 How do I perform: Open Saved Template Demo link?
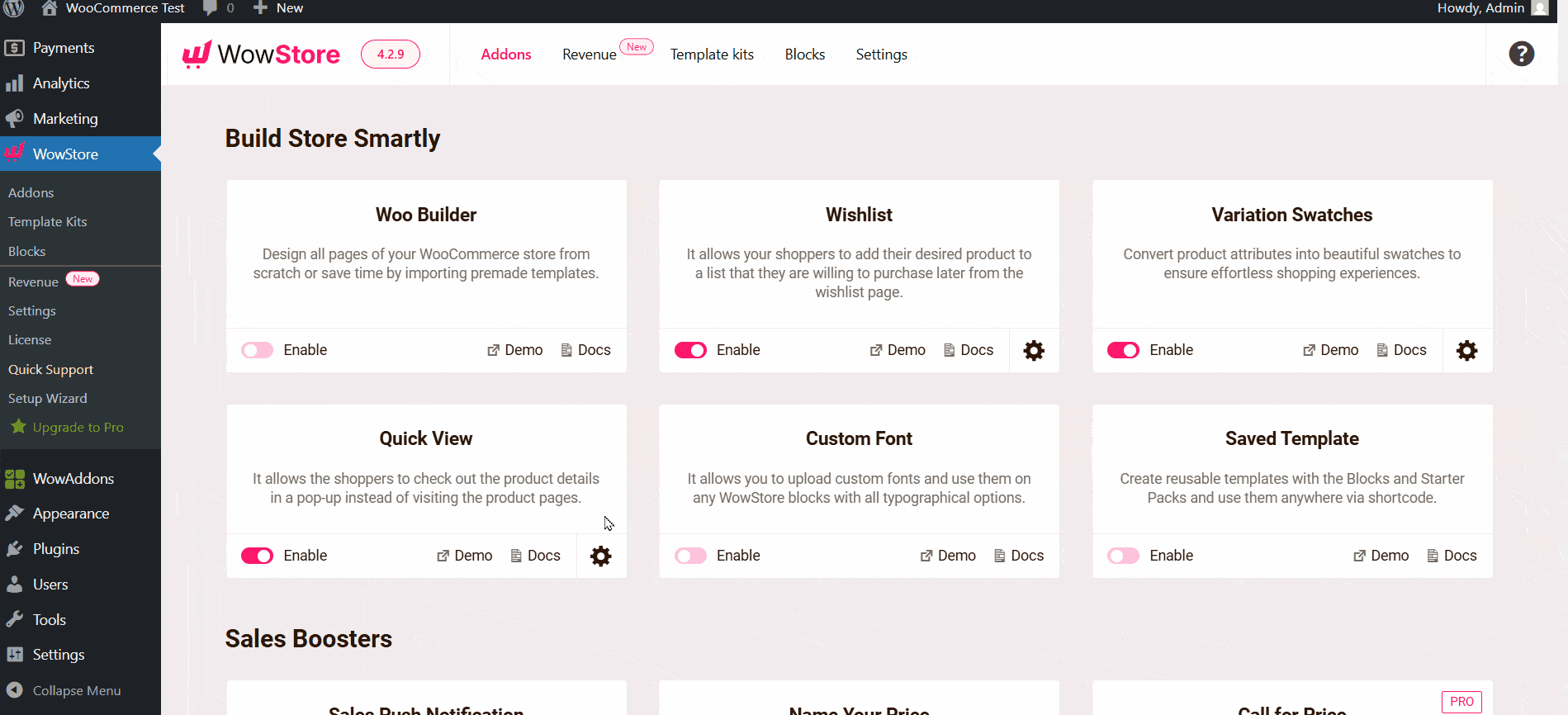pos(1381,556)
